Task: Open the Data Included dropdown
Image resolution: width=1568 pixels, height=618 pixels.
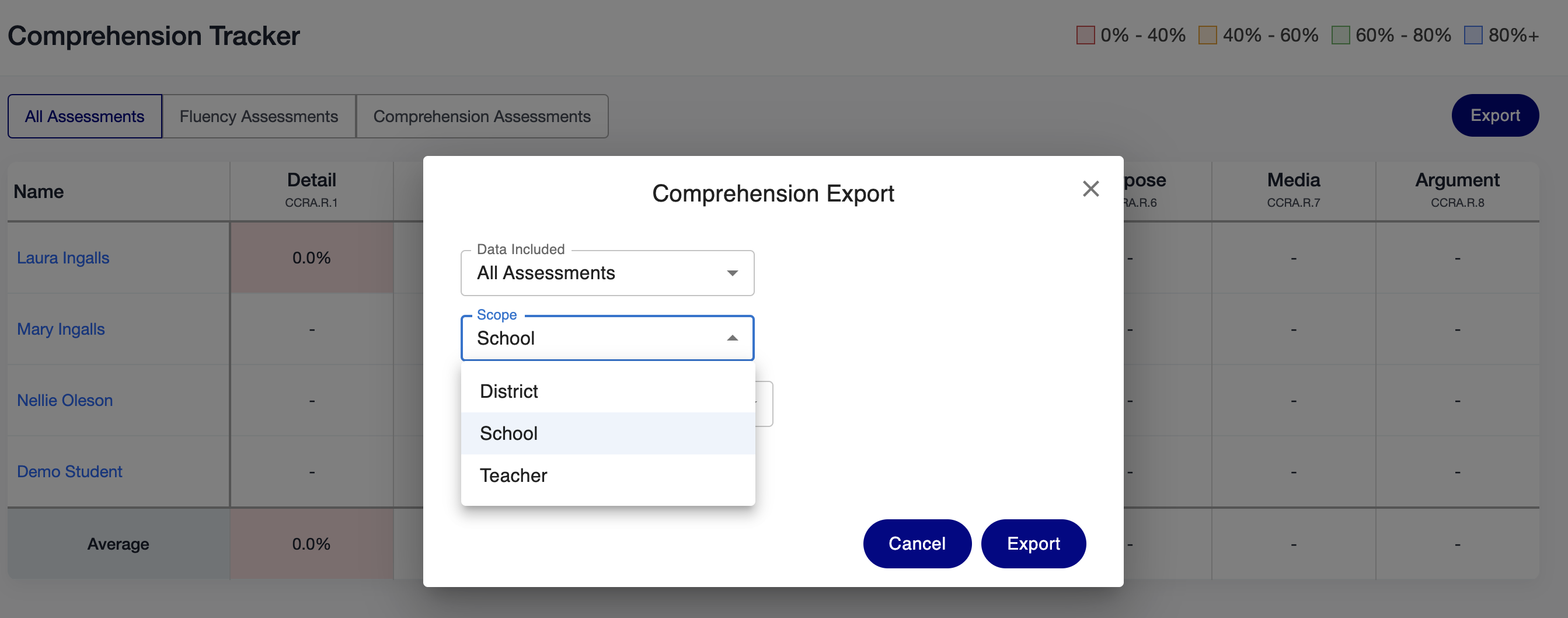Action: click(607, 273)
